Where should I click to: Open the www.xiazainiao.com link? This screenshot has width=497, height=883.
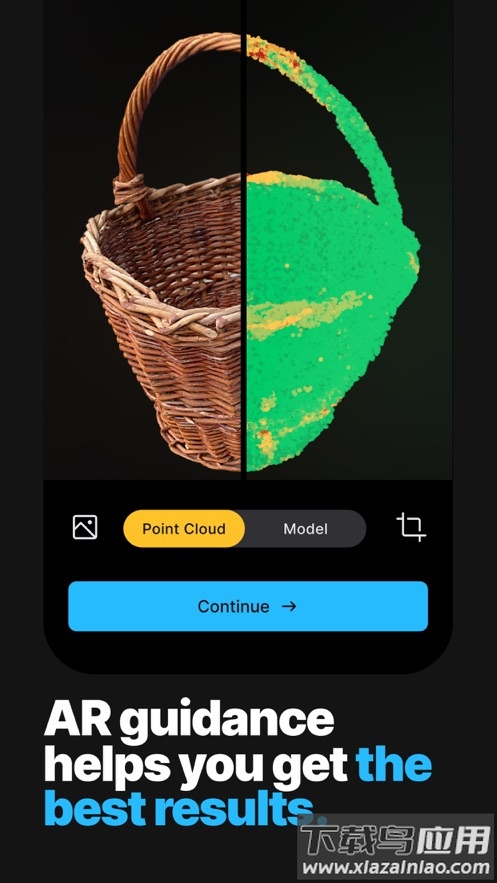pyautogui.click(x=397, y=867)
